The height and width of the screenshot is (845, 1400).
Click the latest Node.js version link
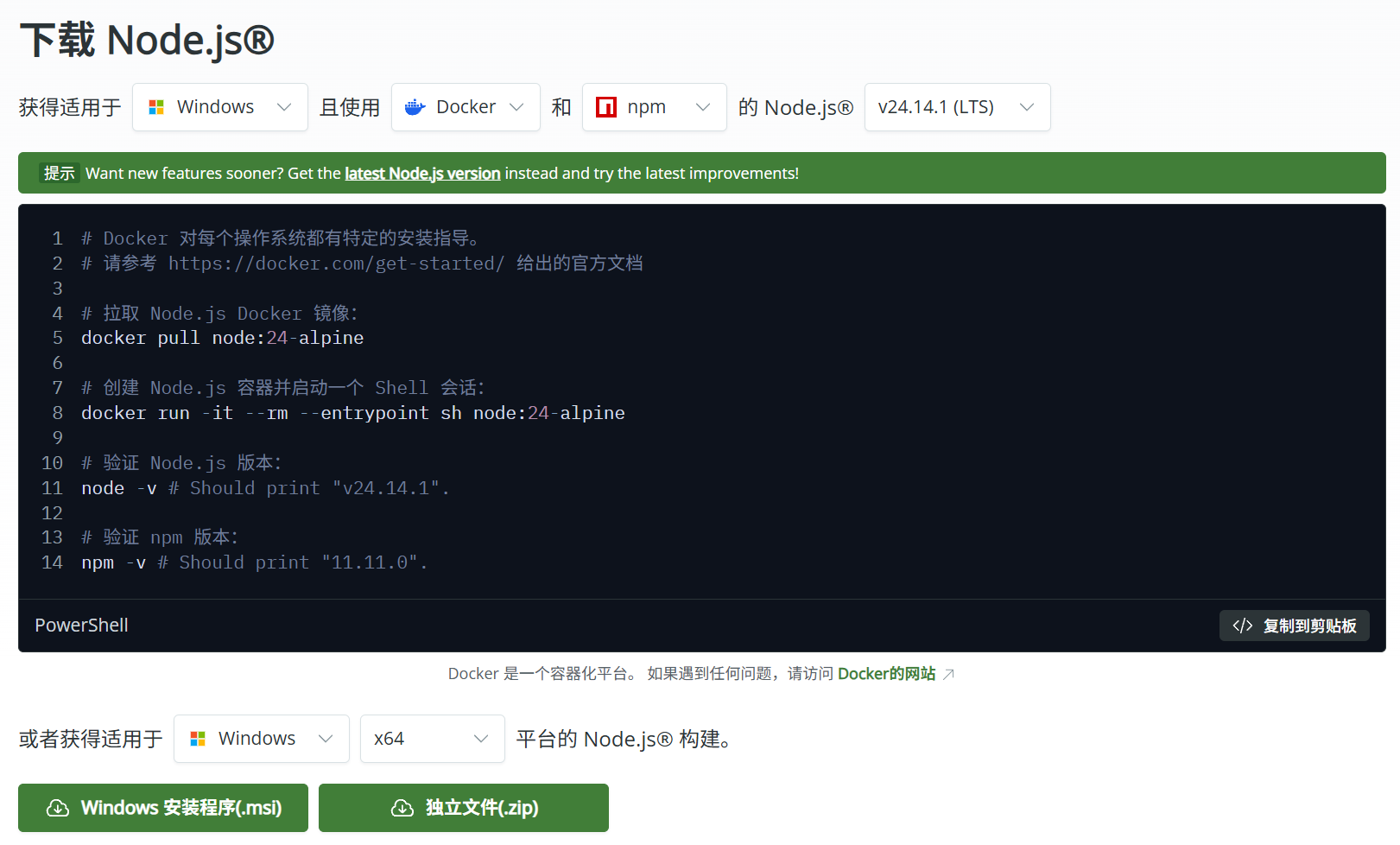[x=422, y=174]
